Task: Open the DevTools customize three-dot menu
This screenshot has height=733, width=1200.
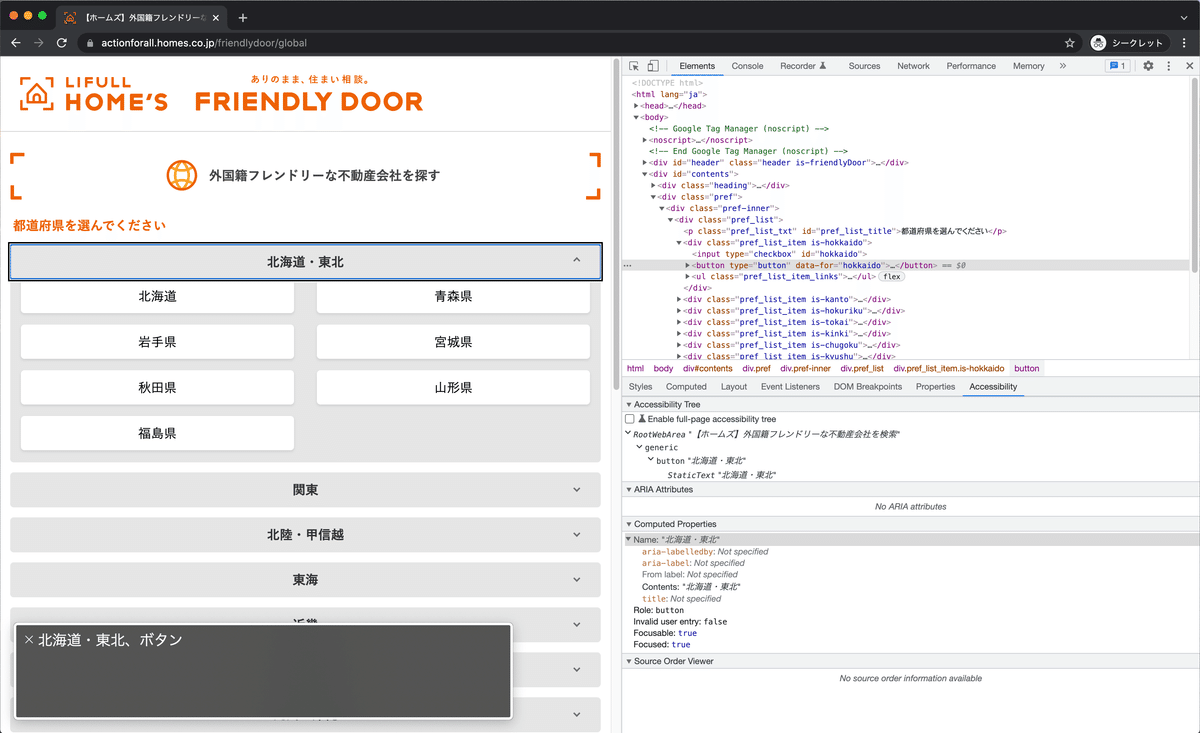Action: [x=1168, y=66]
